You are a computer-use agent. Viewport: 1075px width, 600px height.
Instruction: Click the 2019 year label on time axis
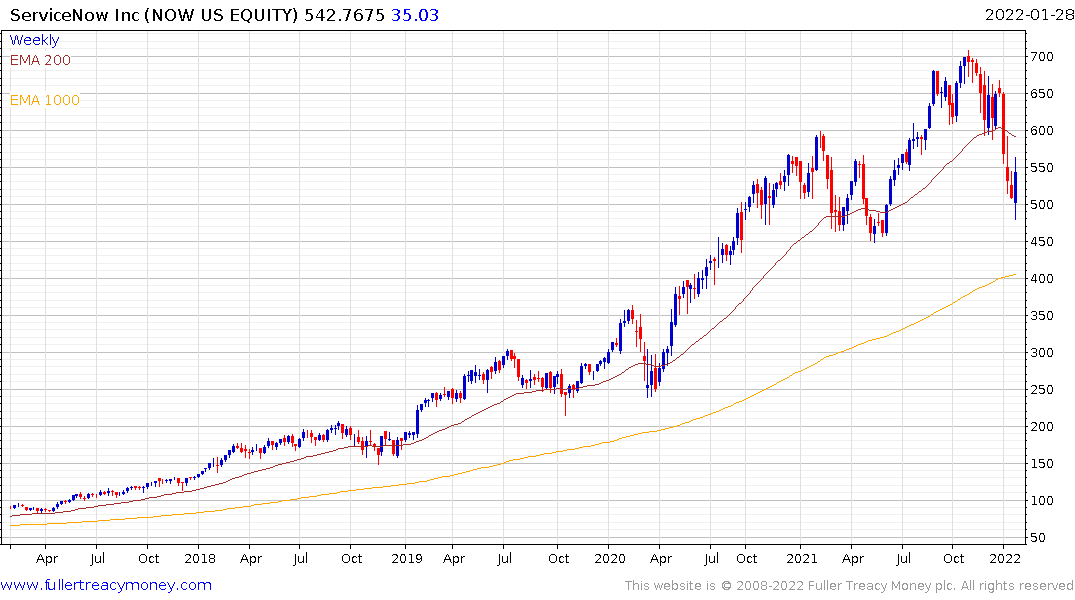[x=407, y=559]
